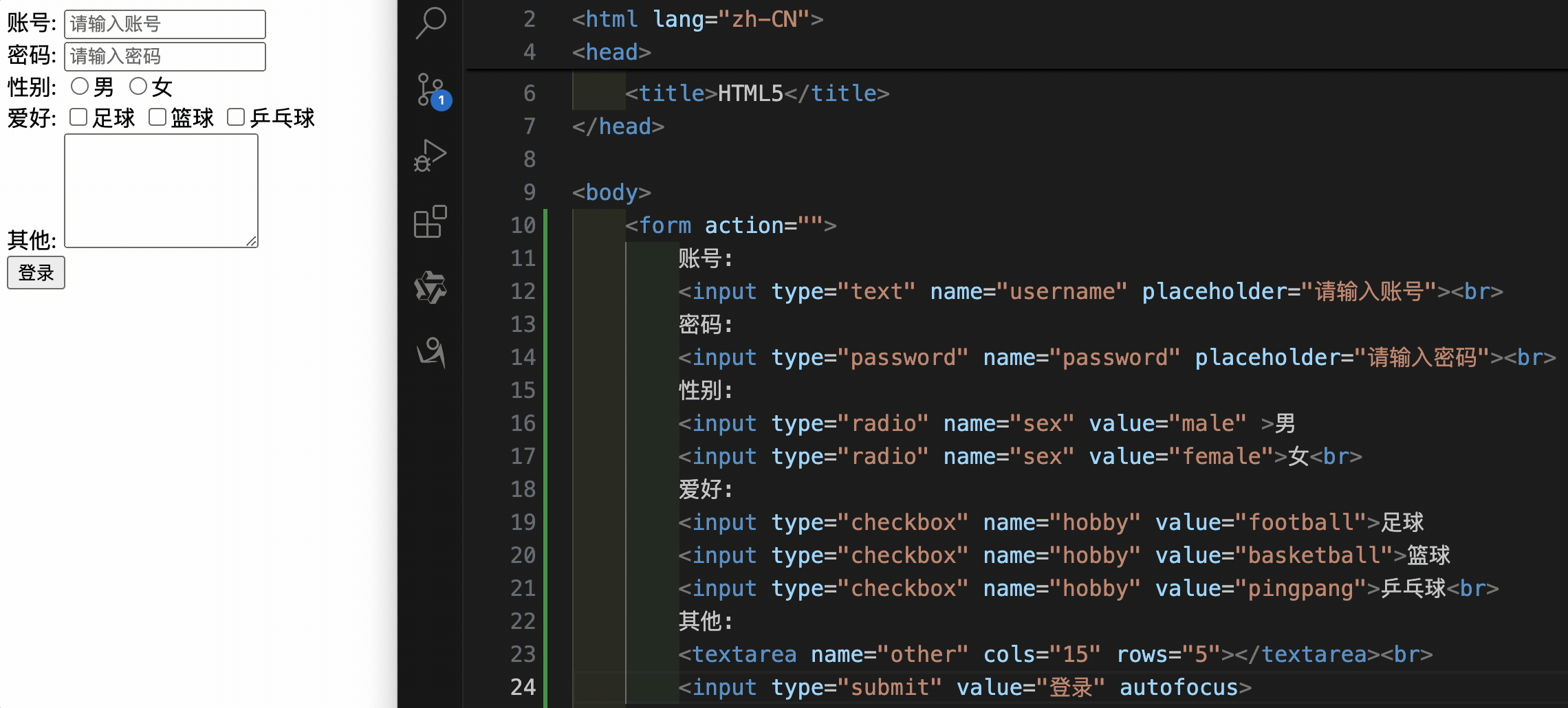The image size is (1568, 708).
Task: Click the "zh-CN" lang value in the editor
Action: click(x=764, y=19)
